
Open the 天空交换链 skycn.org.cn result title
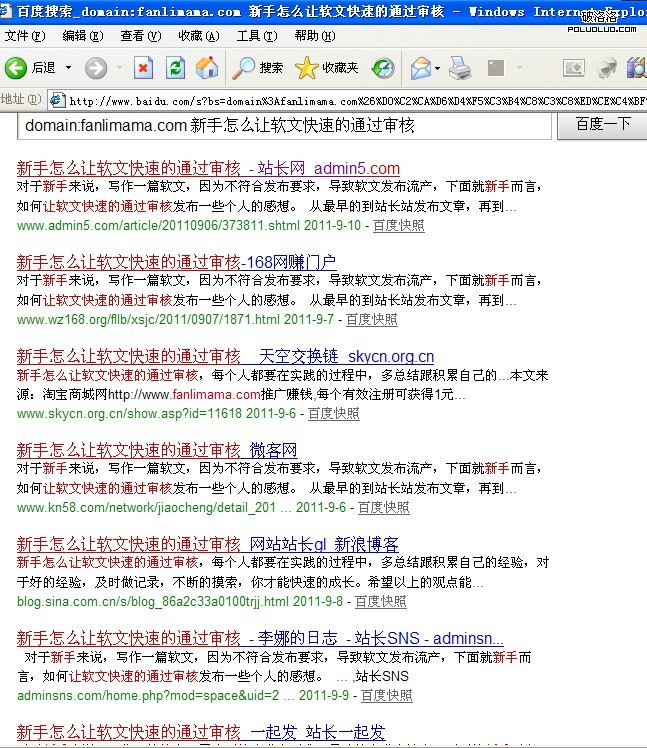(x=225, y=356)
